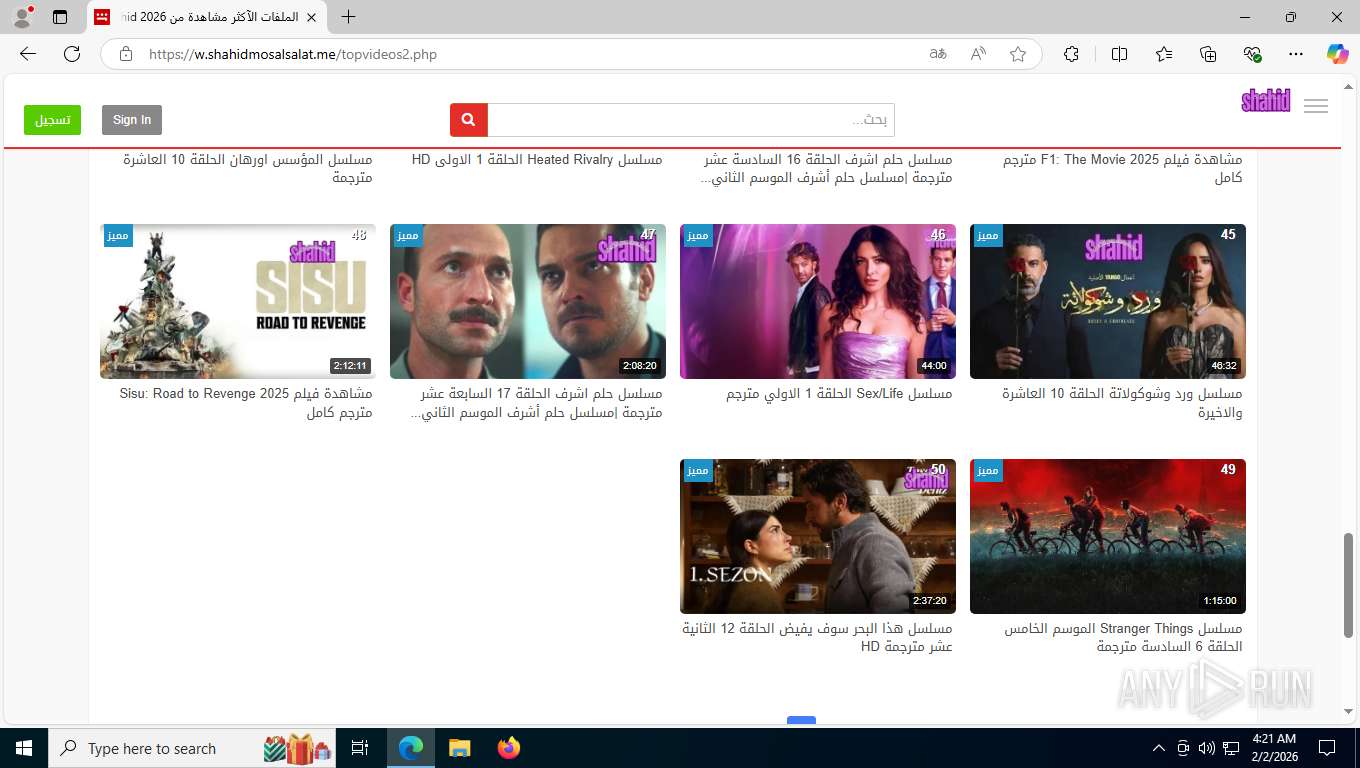The height and width of the screenshot is (768, 1360).
Task: Toggle split screen icon
Action: [1119, 54]
